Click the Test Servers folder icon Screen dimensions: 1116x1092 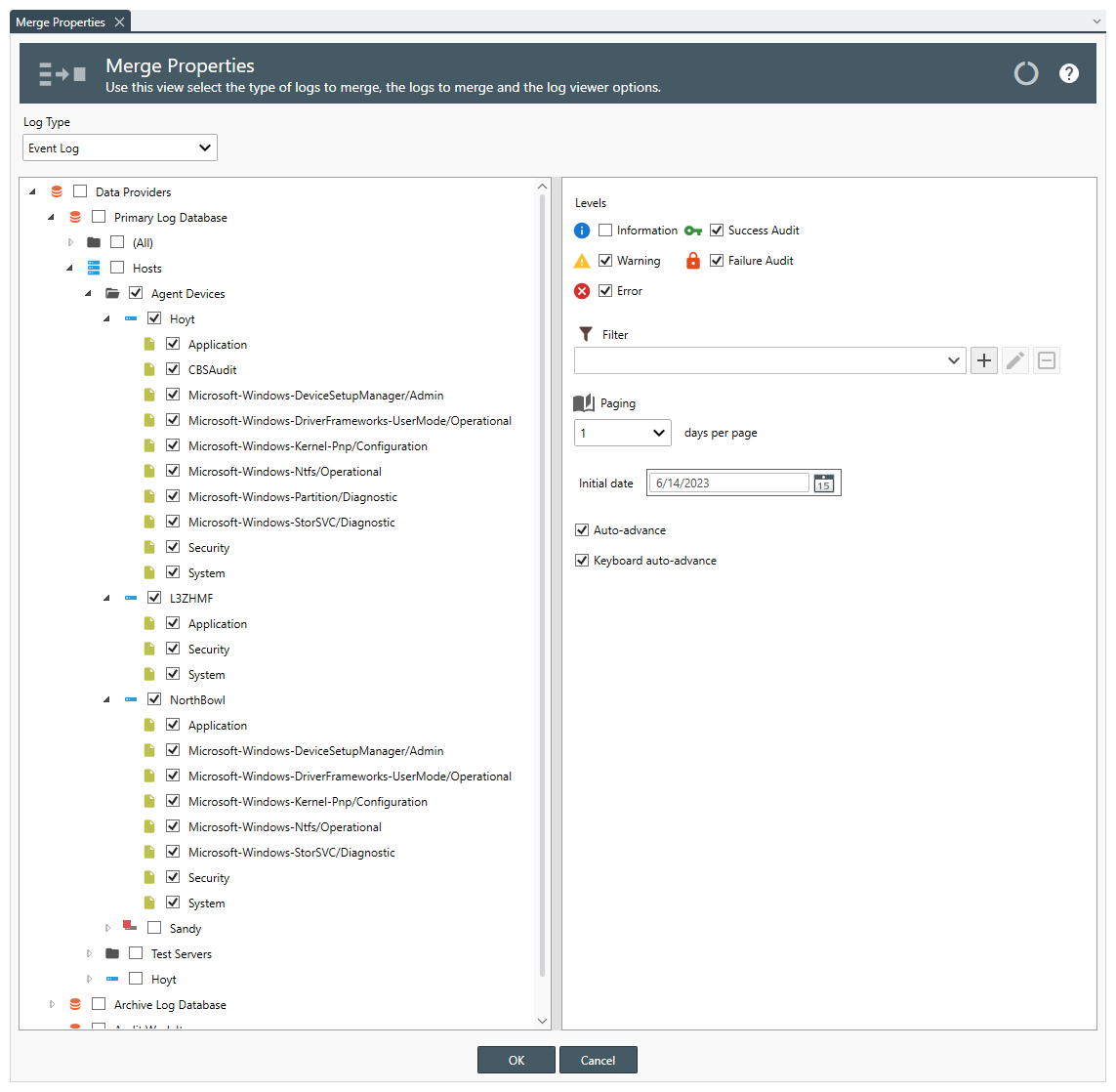pyautogui.click(x=112, y=953)
